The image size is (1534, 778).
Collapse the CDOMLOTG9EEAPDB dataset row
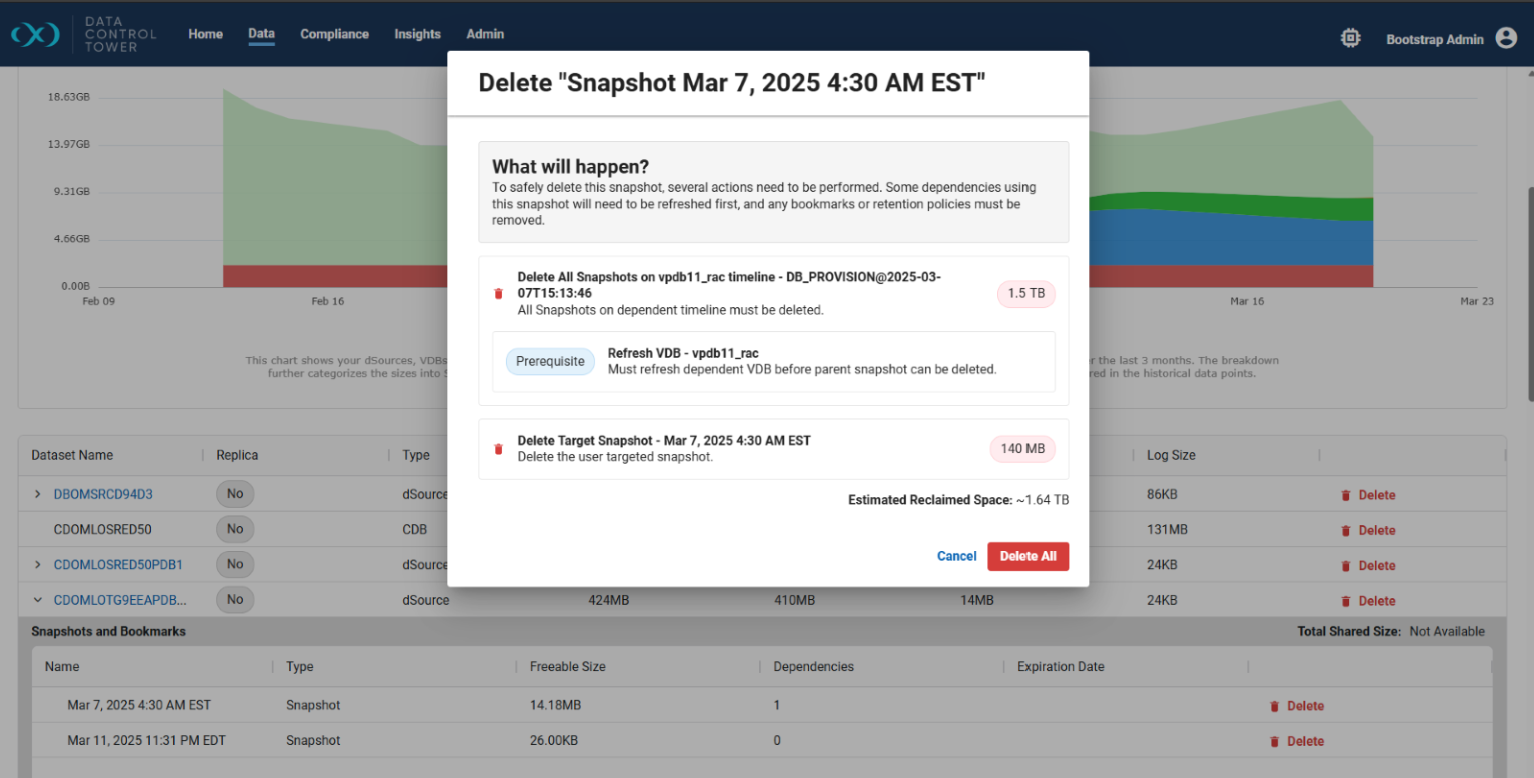[x=38, y=600]
